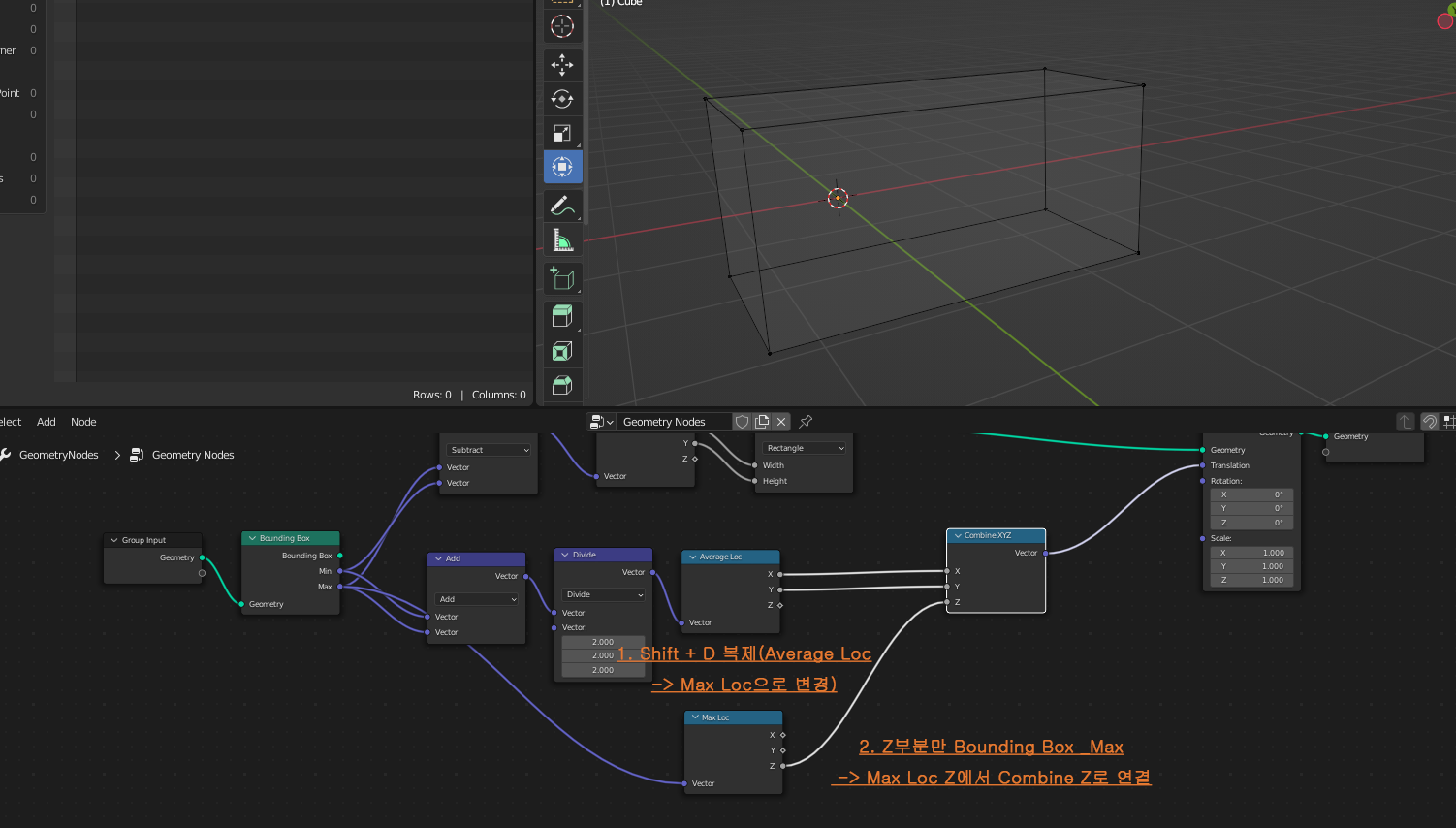
Task: Select the Scale tool in viewport toolbar
Action: tap(562, 133)
